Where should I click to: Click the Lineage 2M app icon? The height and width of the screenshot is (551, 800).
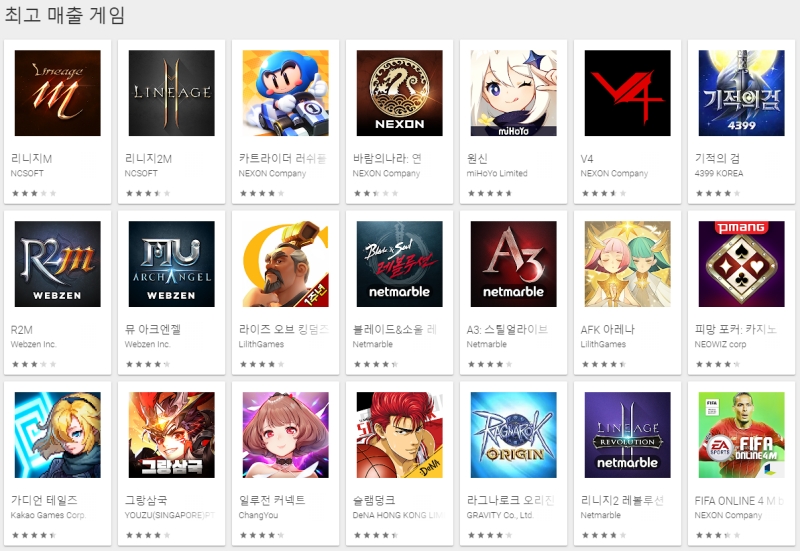click(171, 93)
